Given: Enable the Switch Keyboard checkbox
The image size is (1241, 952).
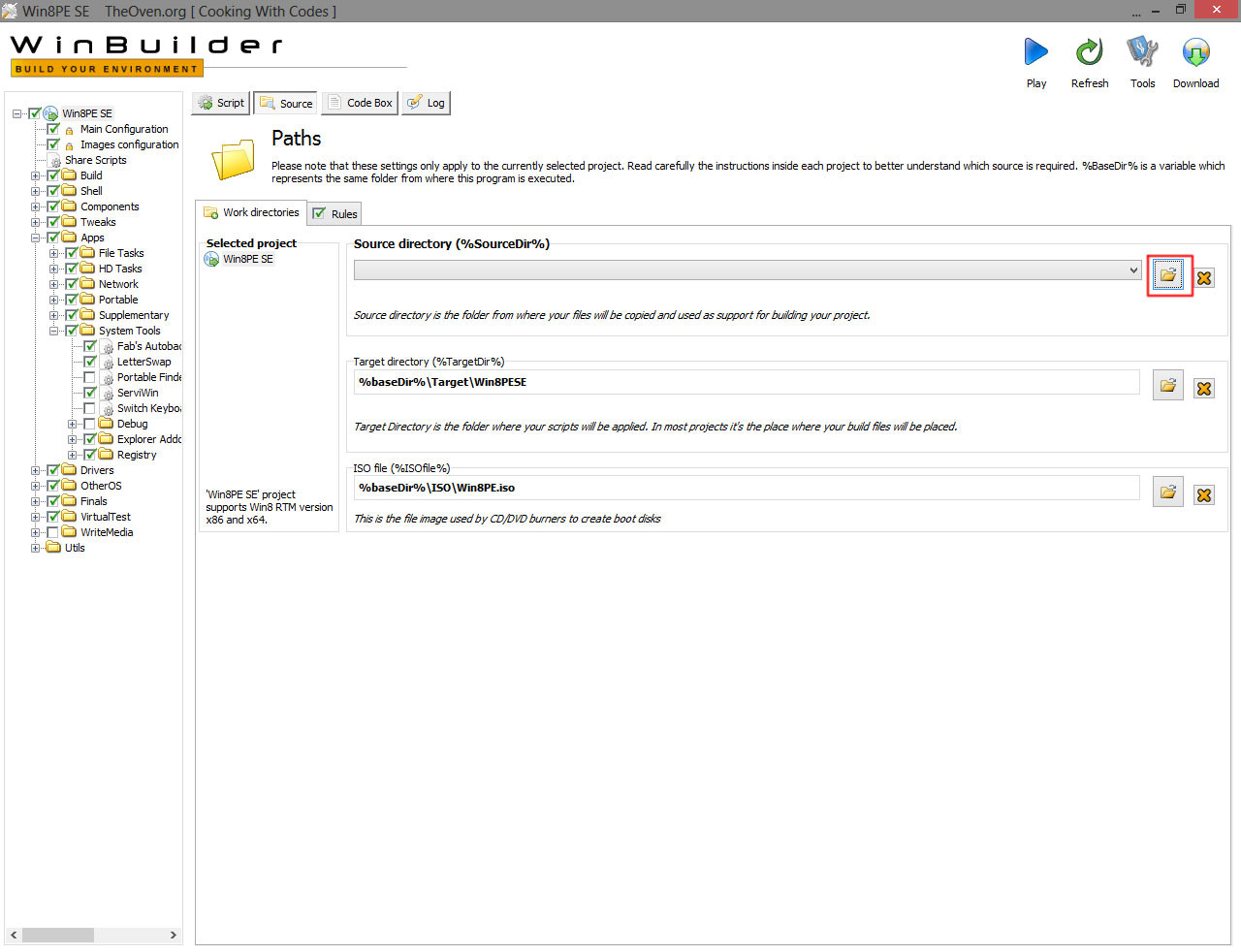Looking at the screenshot, I should tap(90, 408).
